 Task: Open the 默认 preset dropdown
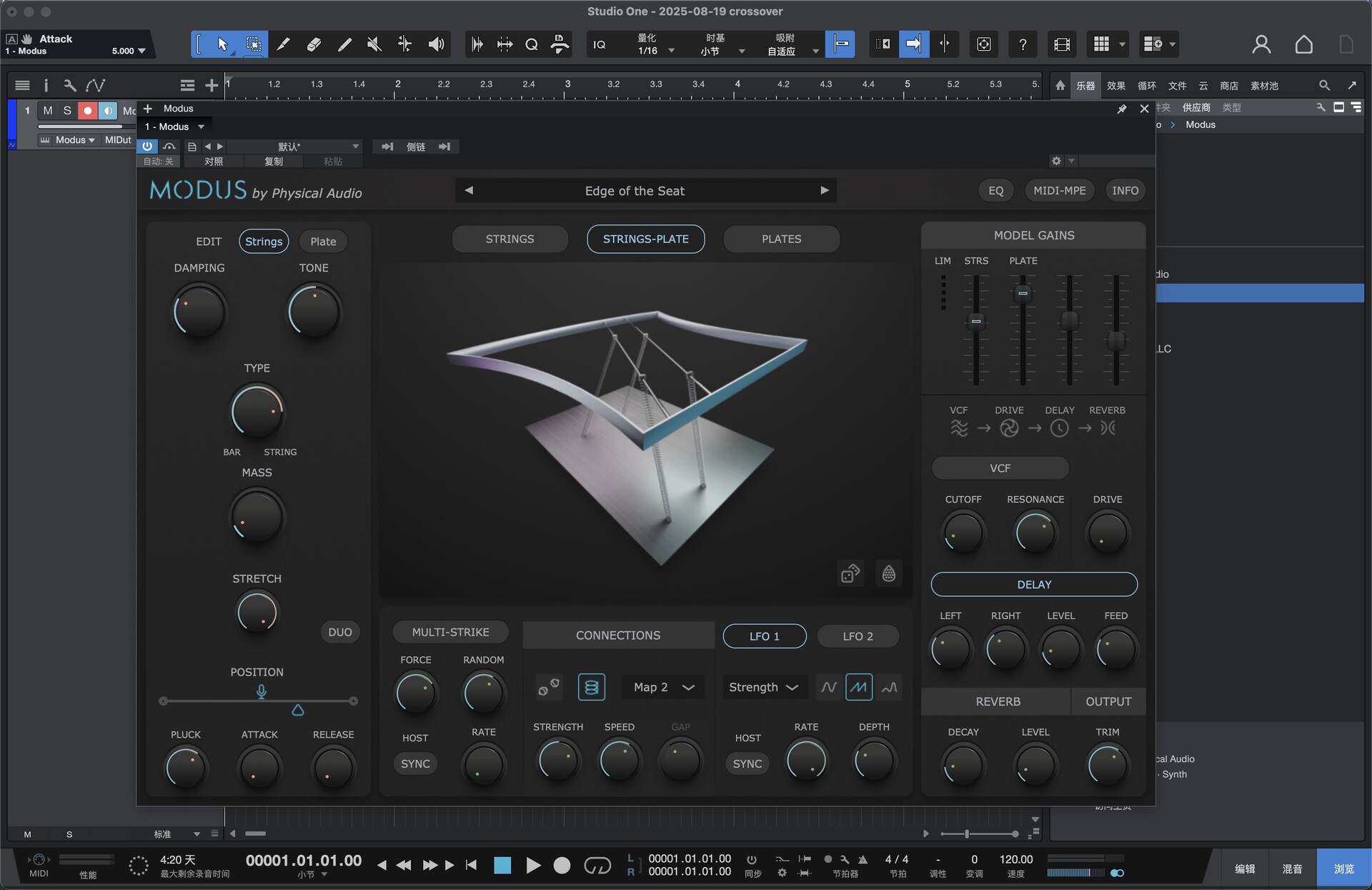coord(295,146)
